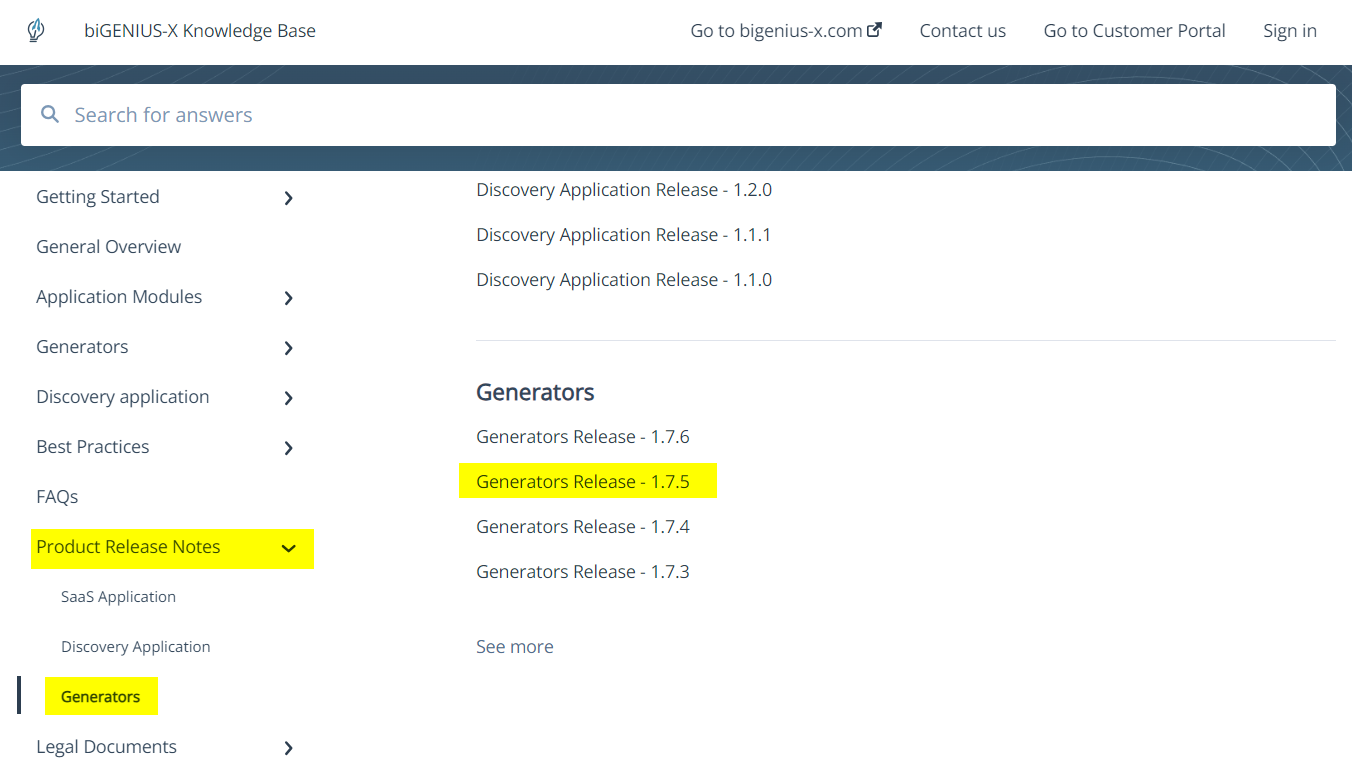Viewport: 1352px width, 783px height.
Task: Open General Overview in the sidebar
Action: (109, 247)
